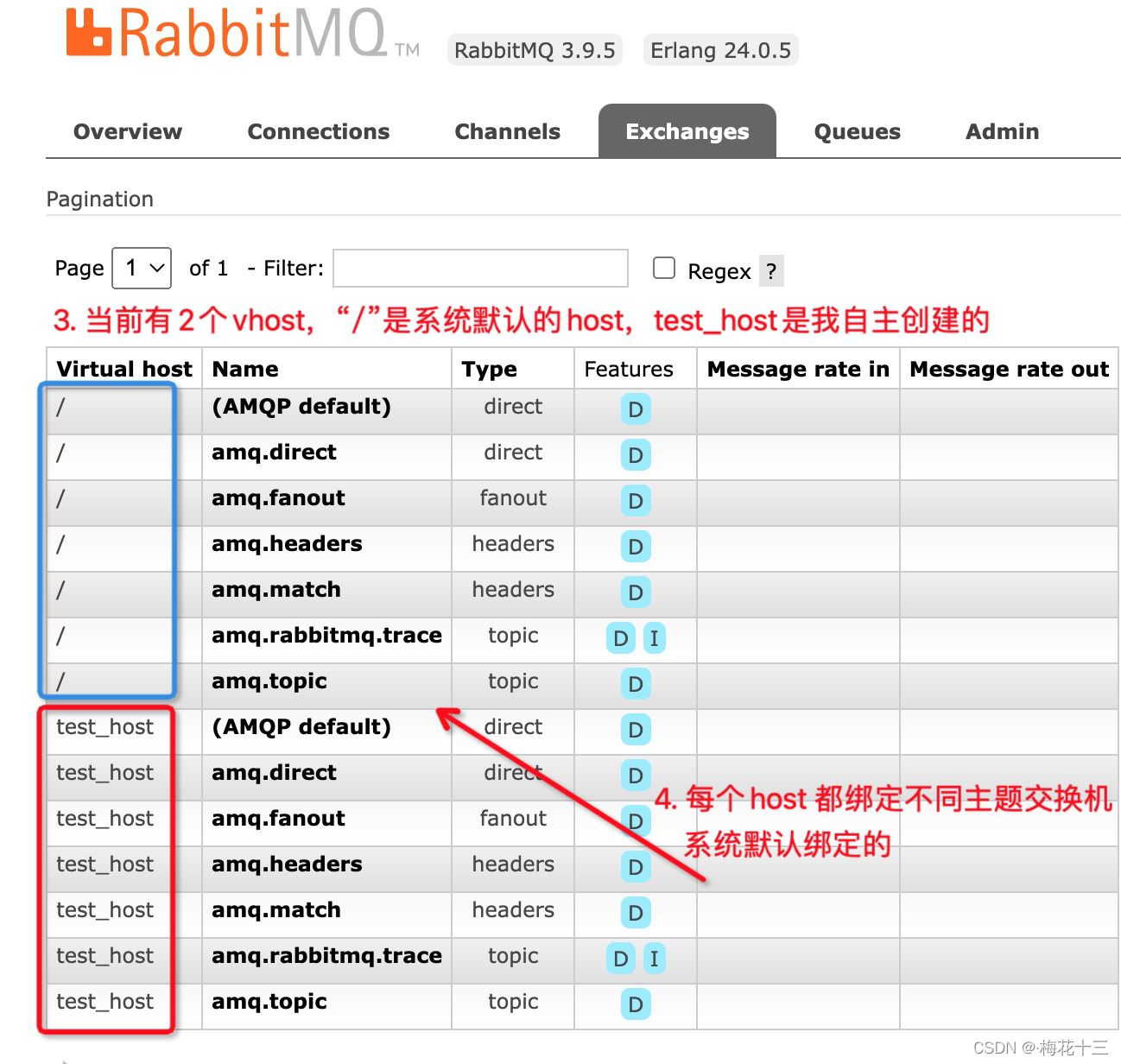Collapse the Pagination section
The height and width of the screenshot is (1064, 1121).
pos(100,199)
